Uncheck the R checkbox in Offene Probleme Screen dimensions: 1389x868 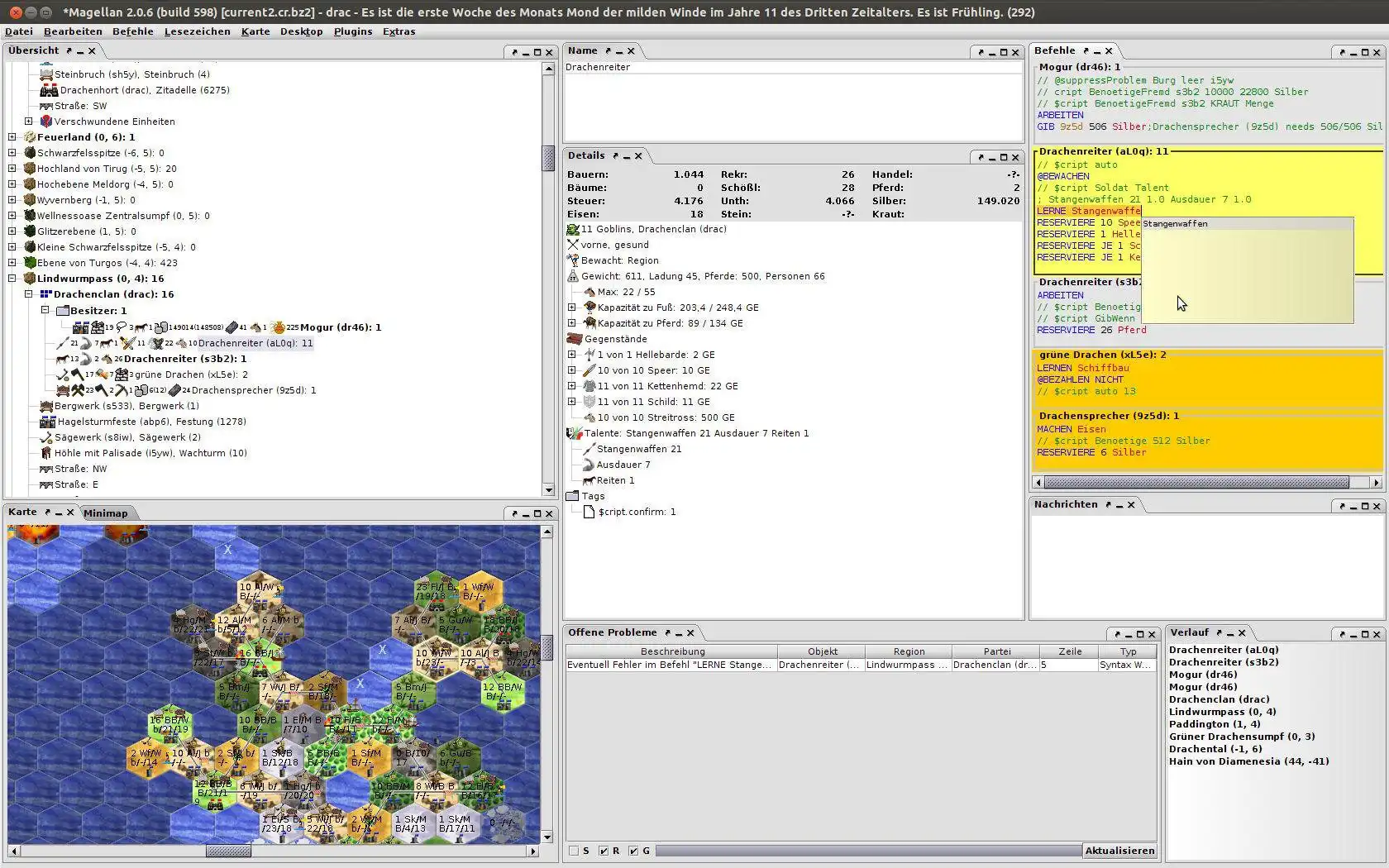tap(604, 851)
